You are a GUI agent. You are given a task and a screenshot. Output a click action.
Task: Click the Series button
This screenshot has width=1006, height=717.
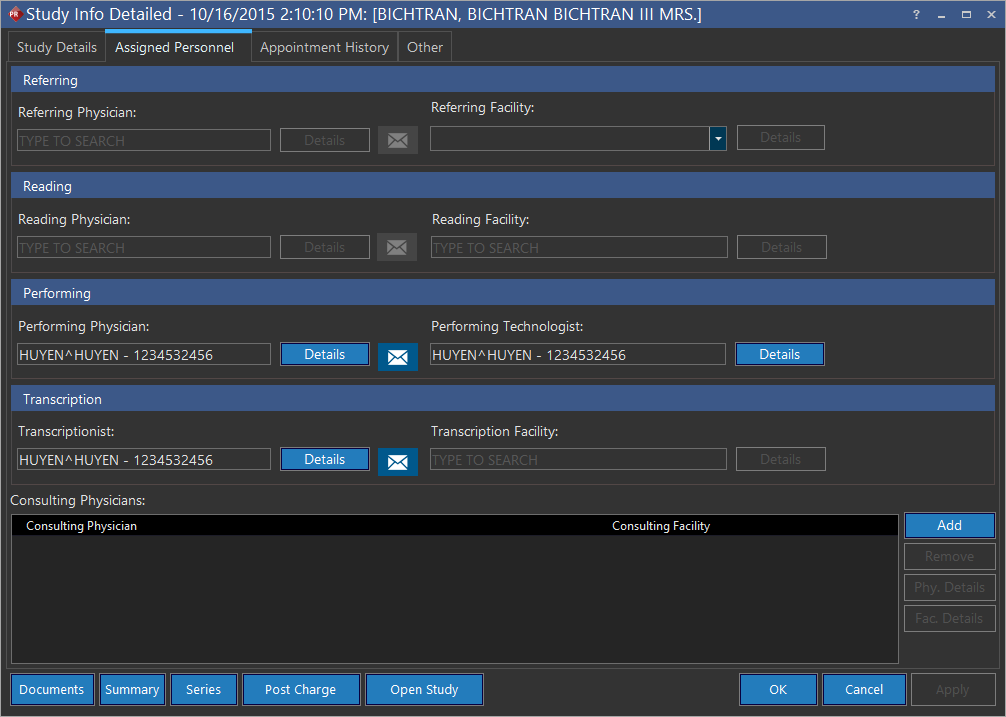203,689
